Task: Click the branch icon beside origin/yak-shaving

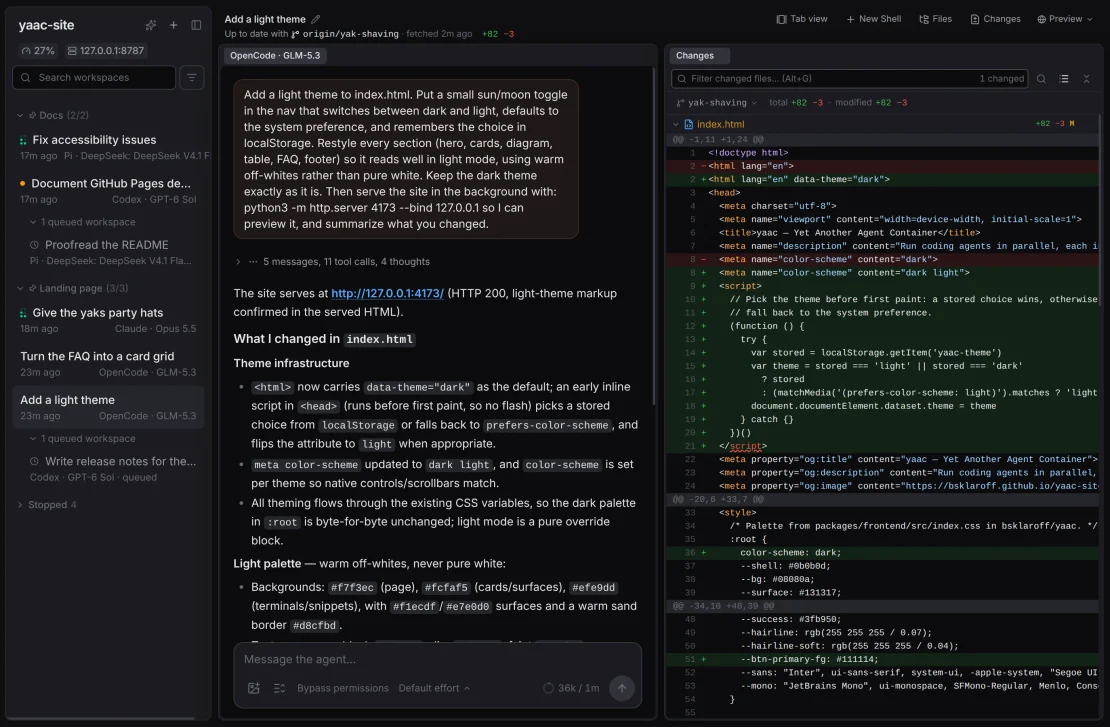Action: point(295,34)
